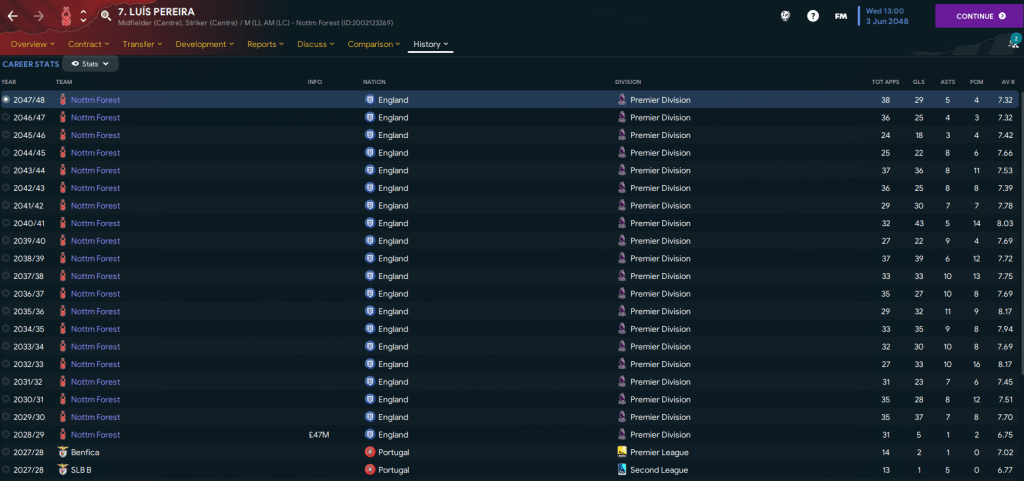Go back using the back arrow
The width and height of the screenshot is (1024, 481).
(x=14, y=16)
